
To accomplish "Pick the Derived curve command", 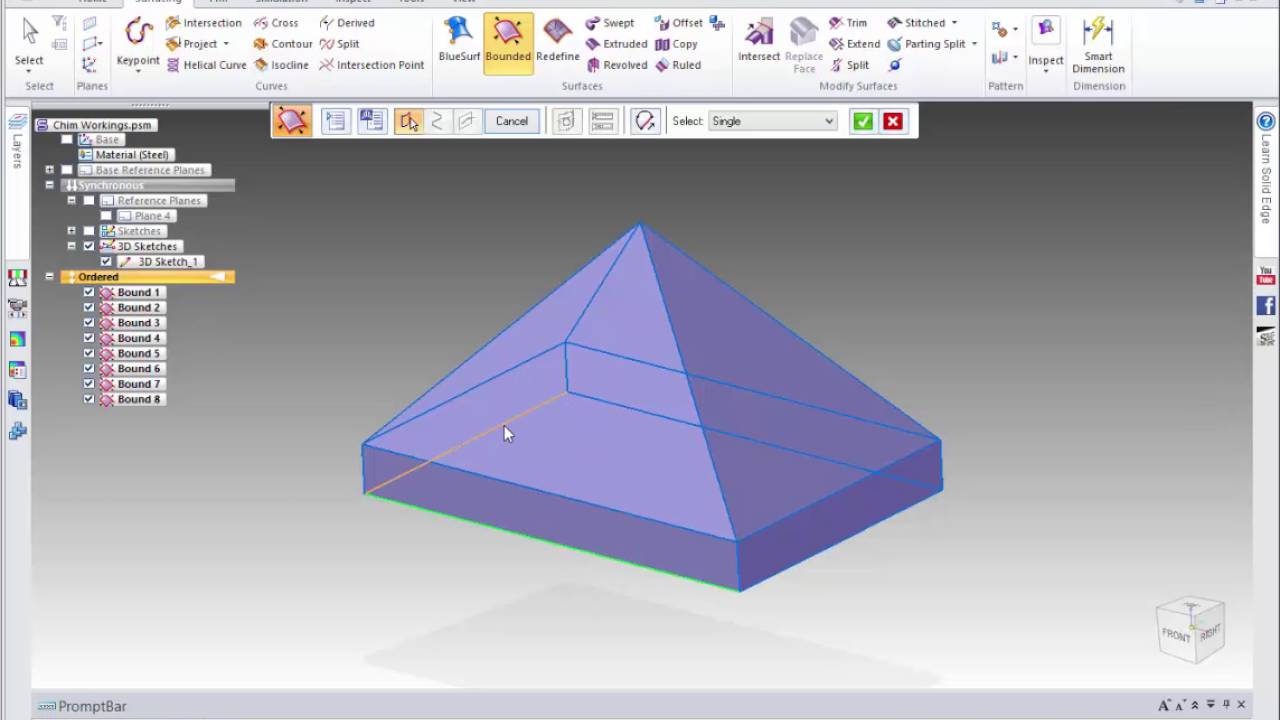I will point(347,23).
